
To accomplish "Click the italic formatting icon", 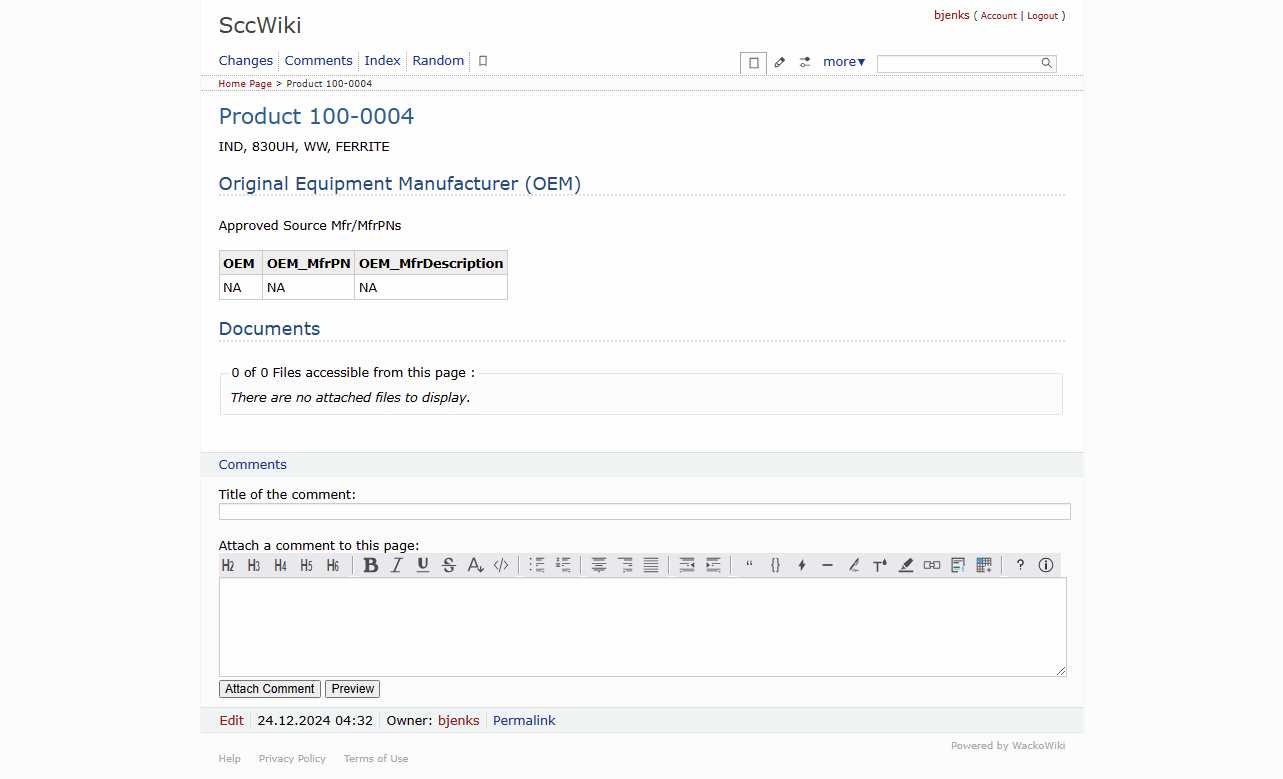I will (x=397, y=565).
